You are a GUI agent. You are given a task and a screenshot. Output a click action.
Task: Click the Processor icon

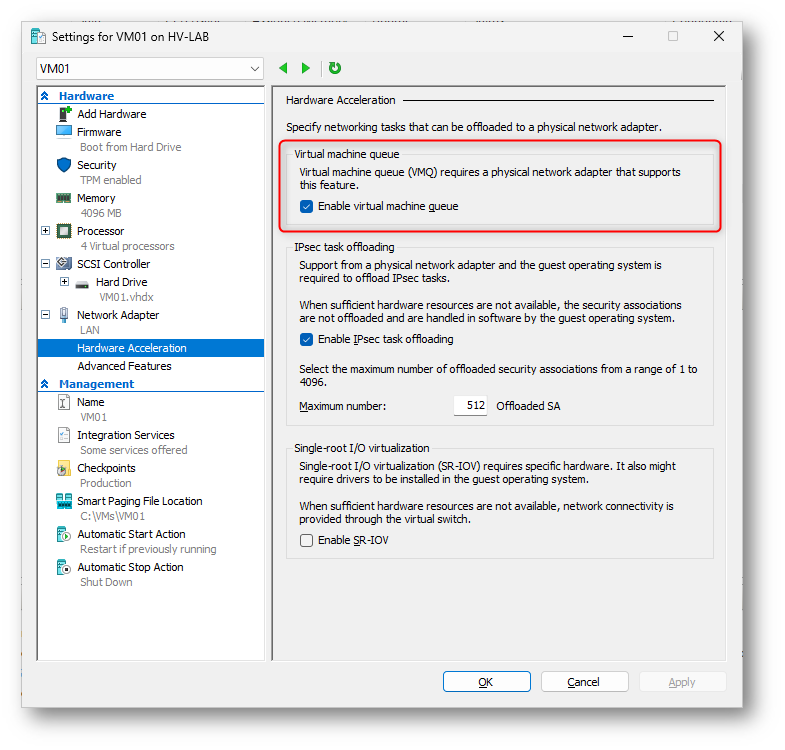click(64, 231)
